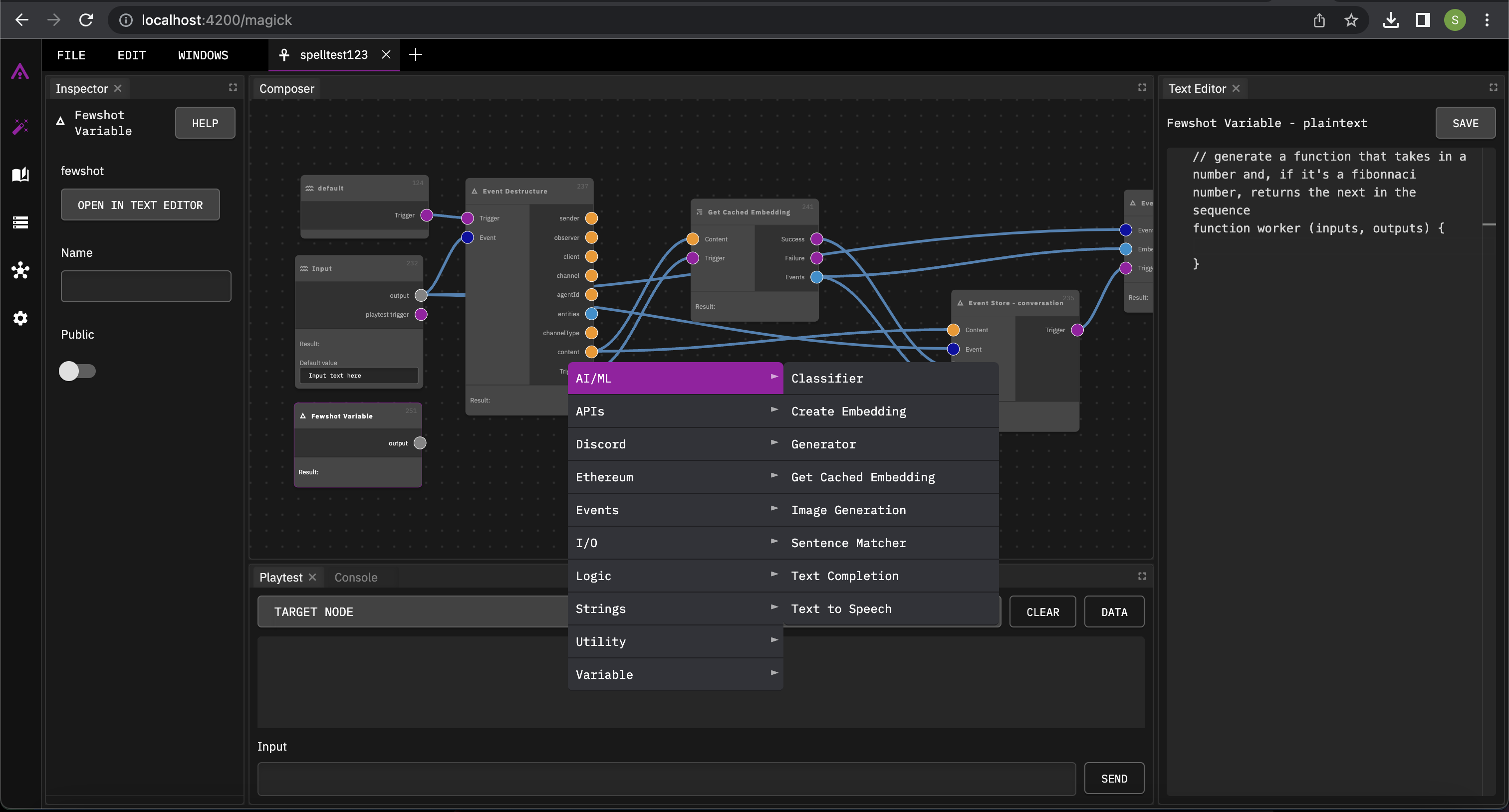Click the Magick logo icon
This screenshot has width=1509, height=812.
coord(20,71)
